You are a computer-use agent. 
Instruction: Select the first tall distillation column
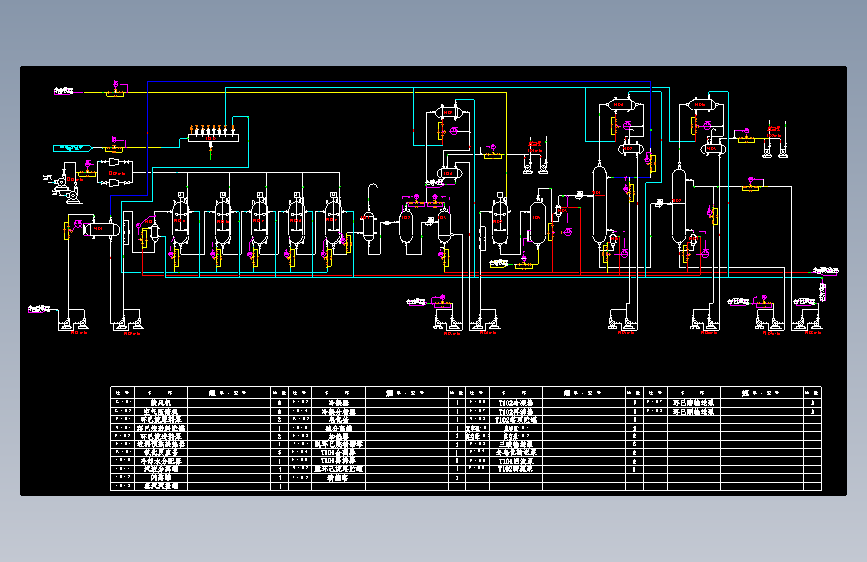pos(599,204)
